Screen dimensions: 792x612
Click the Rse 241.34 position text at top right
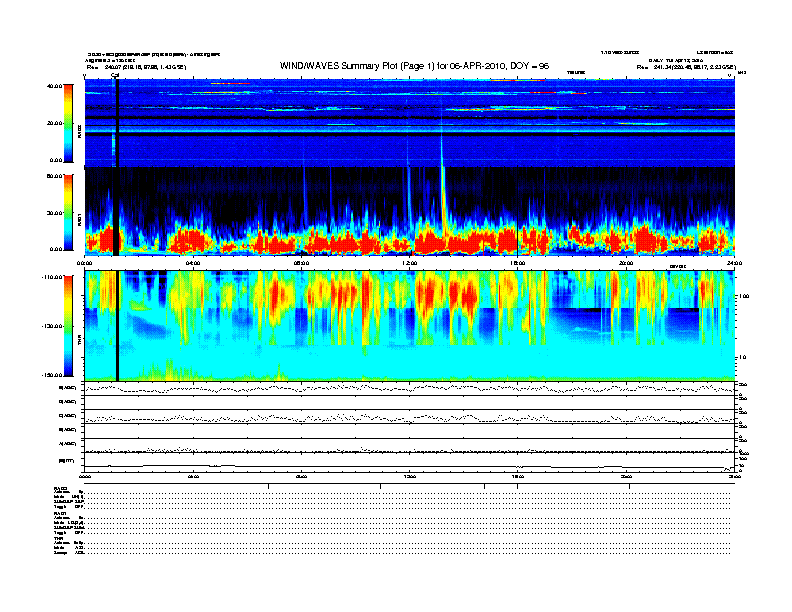point(686,67)
